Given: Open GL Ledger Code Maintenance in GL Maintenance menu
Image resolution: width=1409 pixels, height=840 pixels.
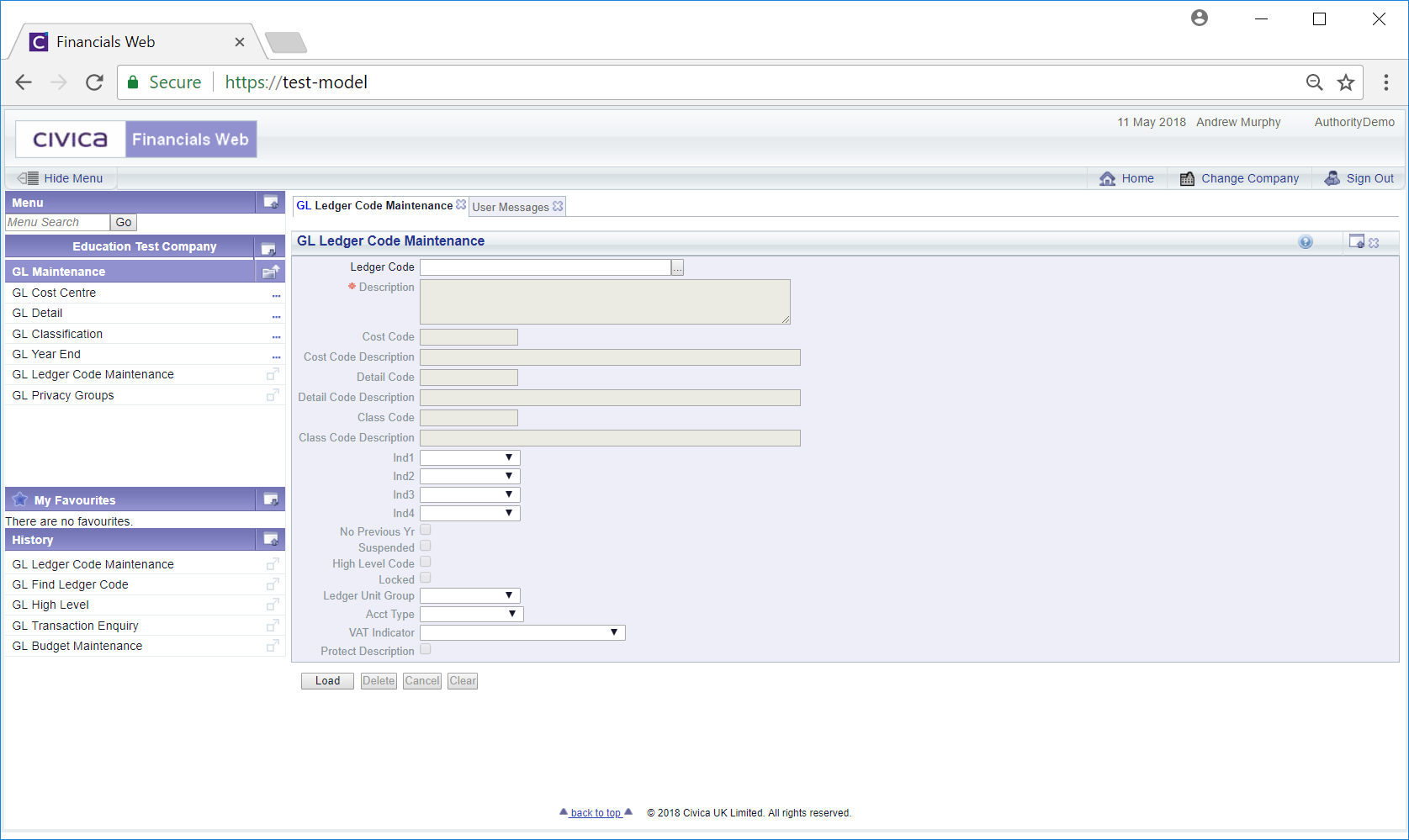Looking at the screenshot, I should click(93, 374).
